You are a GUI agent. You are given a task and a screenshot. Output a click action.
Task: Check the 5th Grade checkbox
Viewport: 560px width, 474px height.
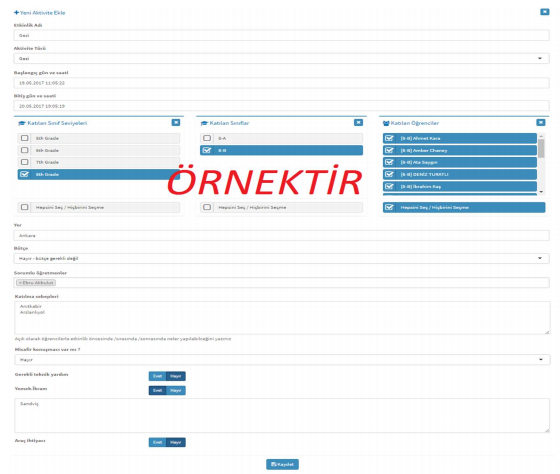pyautogui.click(x=25, y=138)
